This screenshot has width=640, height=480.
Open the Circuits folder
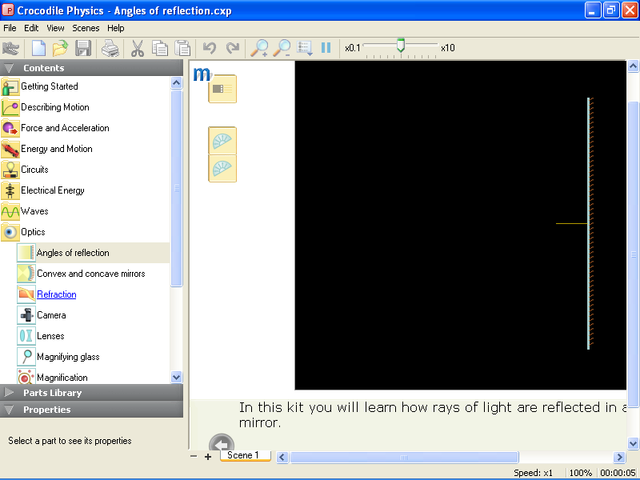[35, 170]
